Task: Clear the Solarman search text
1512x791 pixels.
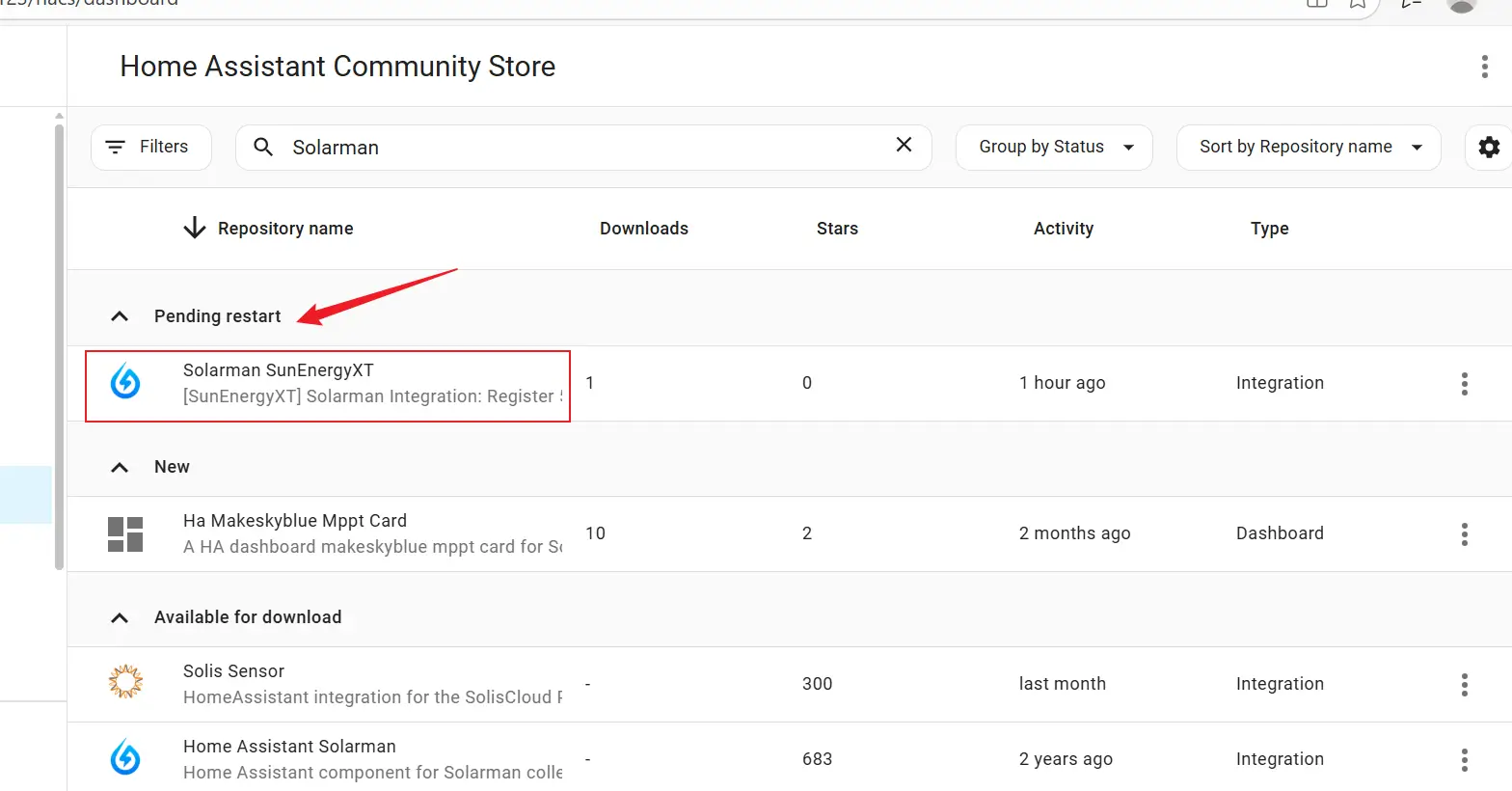Action: (x=904, y=145)
